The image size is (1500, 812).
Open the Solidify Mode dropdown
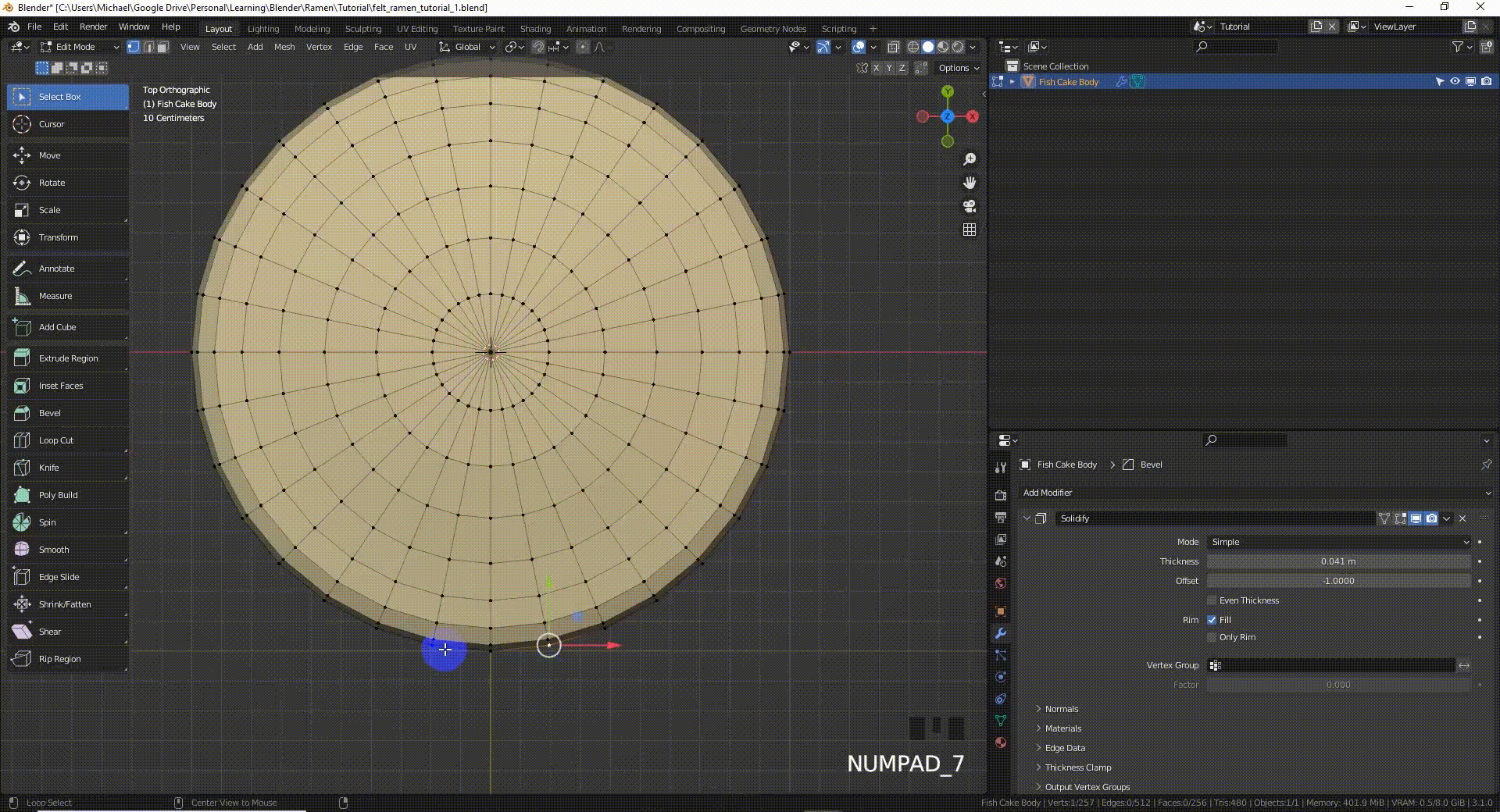1339,542
